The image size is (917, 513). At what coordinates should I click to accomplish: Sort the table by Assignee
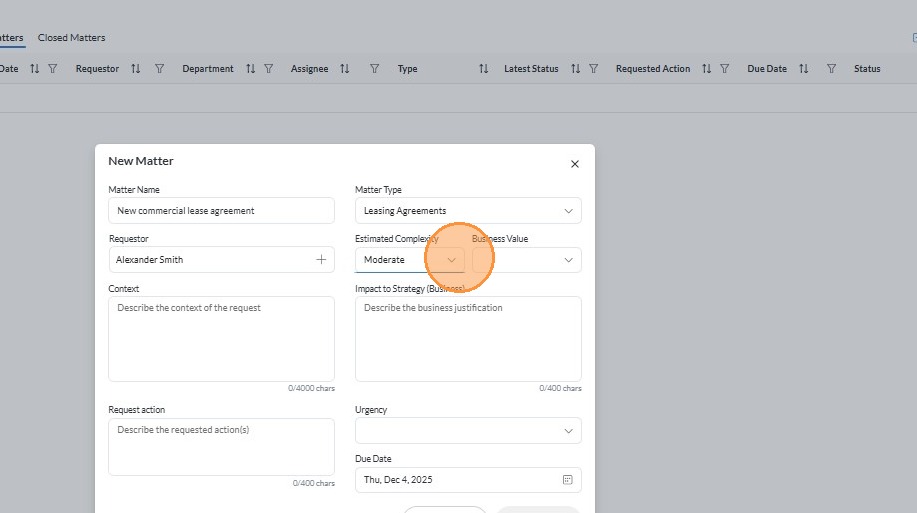pos(345,69)
